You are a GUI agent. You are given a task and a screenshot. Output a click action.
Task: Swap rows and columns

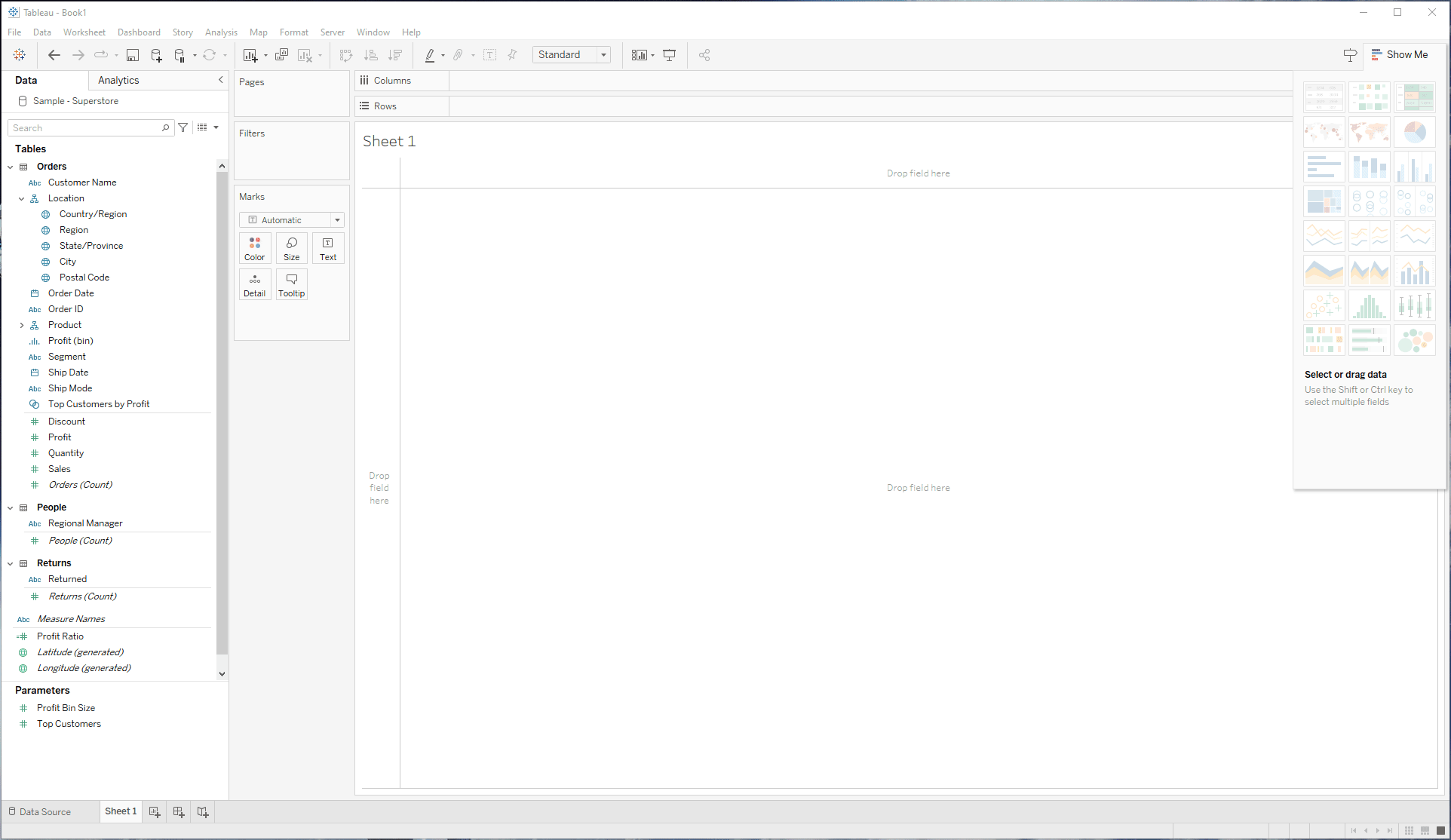click(346, 54)
